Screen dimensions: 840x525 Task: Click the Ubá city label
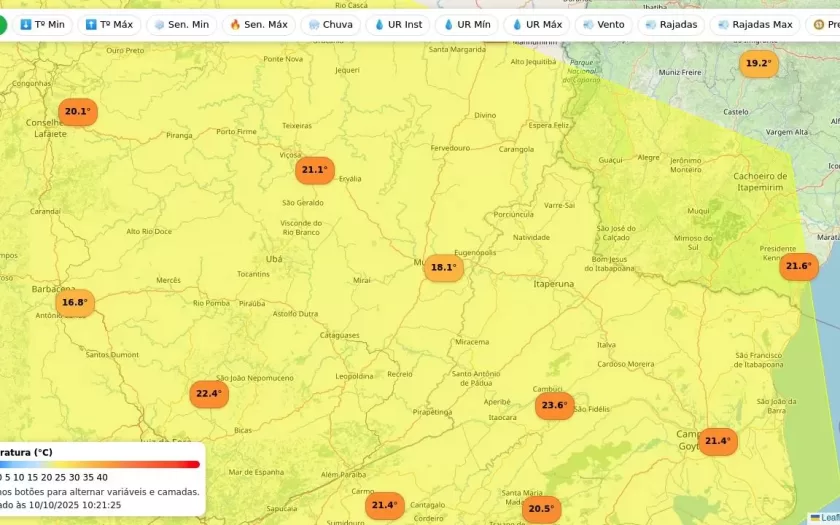[274, 259]
